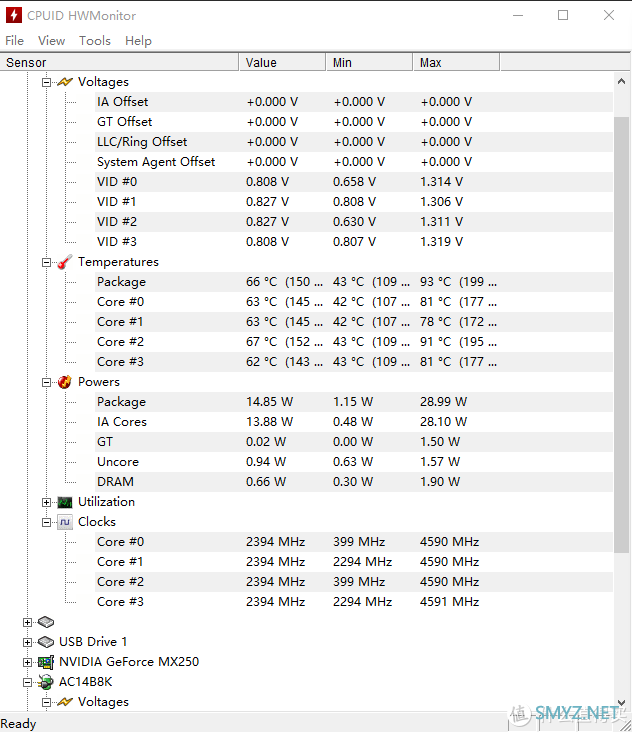This screenshot has width=632, height=732.
Task: Click the HWMonitor lightning app icon
Action: (x=14, y=15)
